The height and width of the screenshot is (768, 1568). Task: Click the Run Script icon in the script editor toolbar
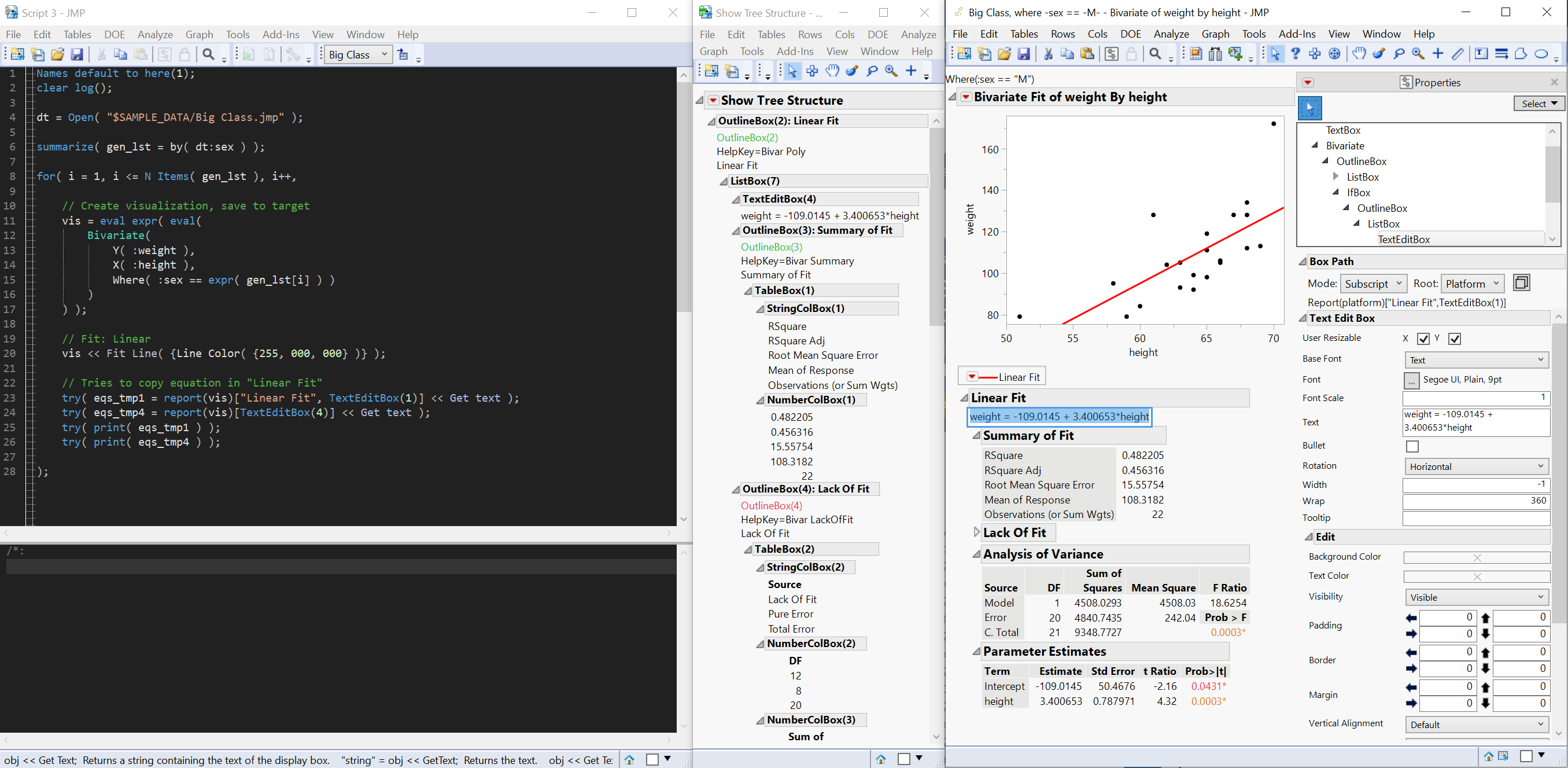tap(248, 54)
